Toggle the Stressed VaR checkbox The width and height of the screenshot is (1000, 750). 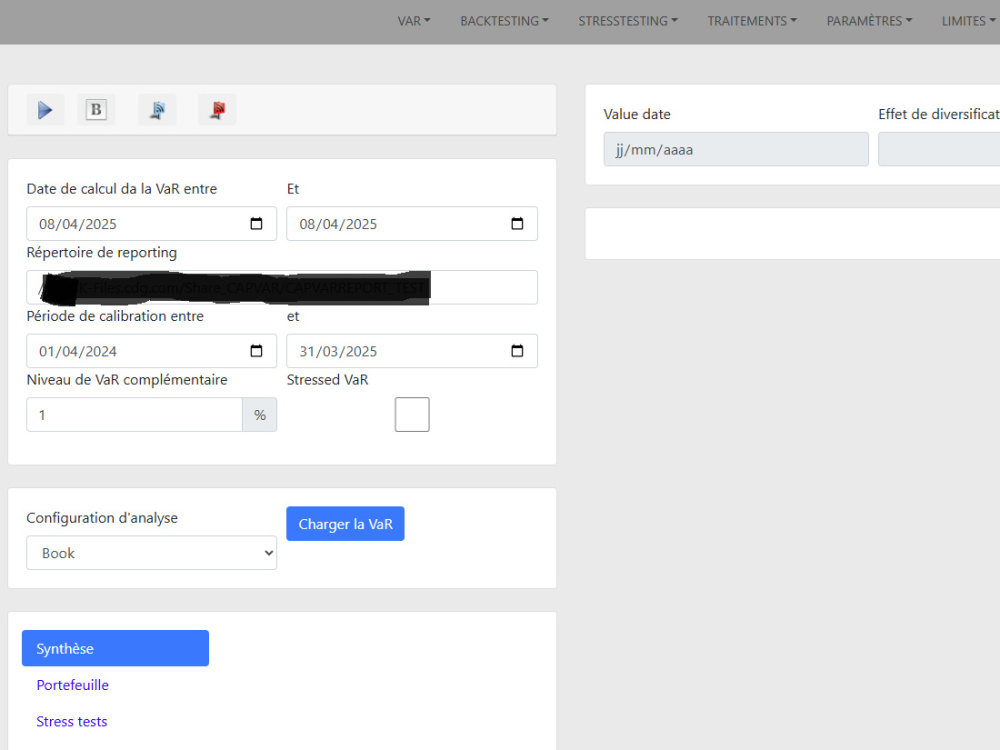point(412,415)
